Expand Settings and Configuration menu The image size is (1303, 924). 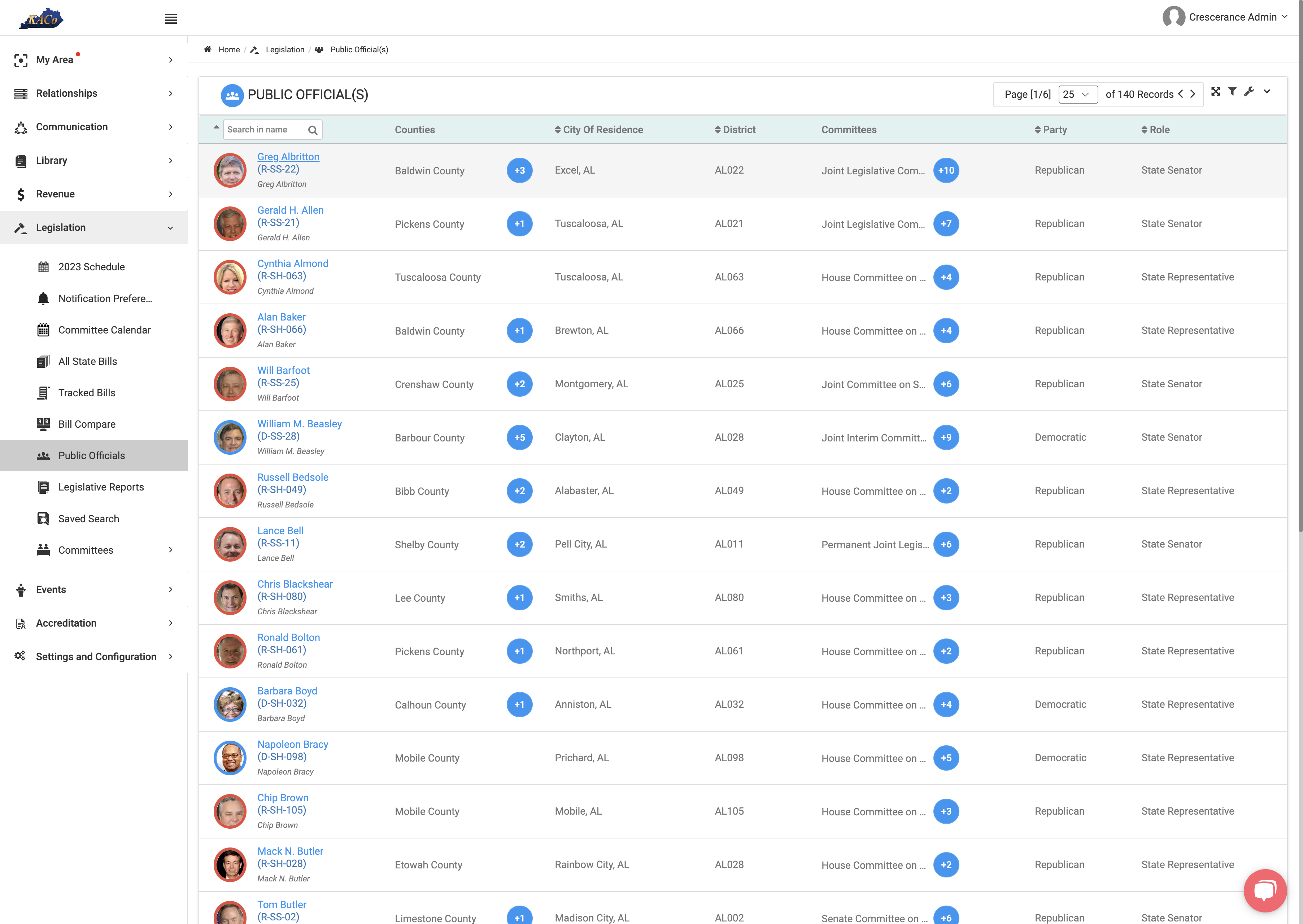pyautogui.click(x=94, y=657)
